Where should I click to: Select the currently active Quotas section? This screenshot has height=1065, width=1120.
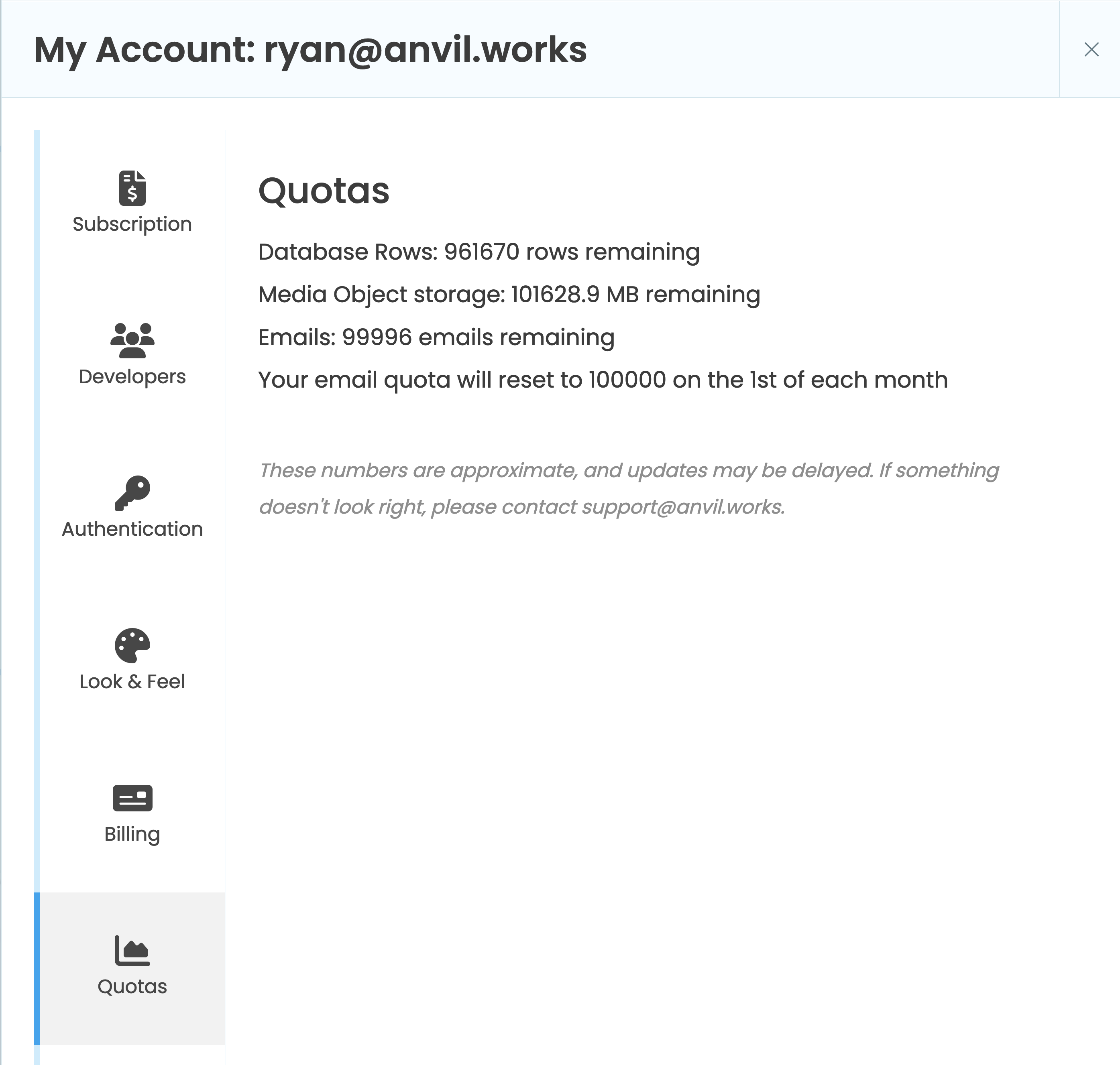tap(132, 986)
